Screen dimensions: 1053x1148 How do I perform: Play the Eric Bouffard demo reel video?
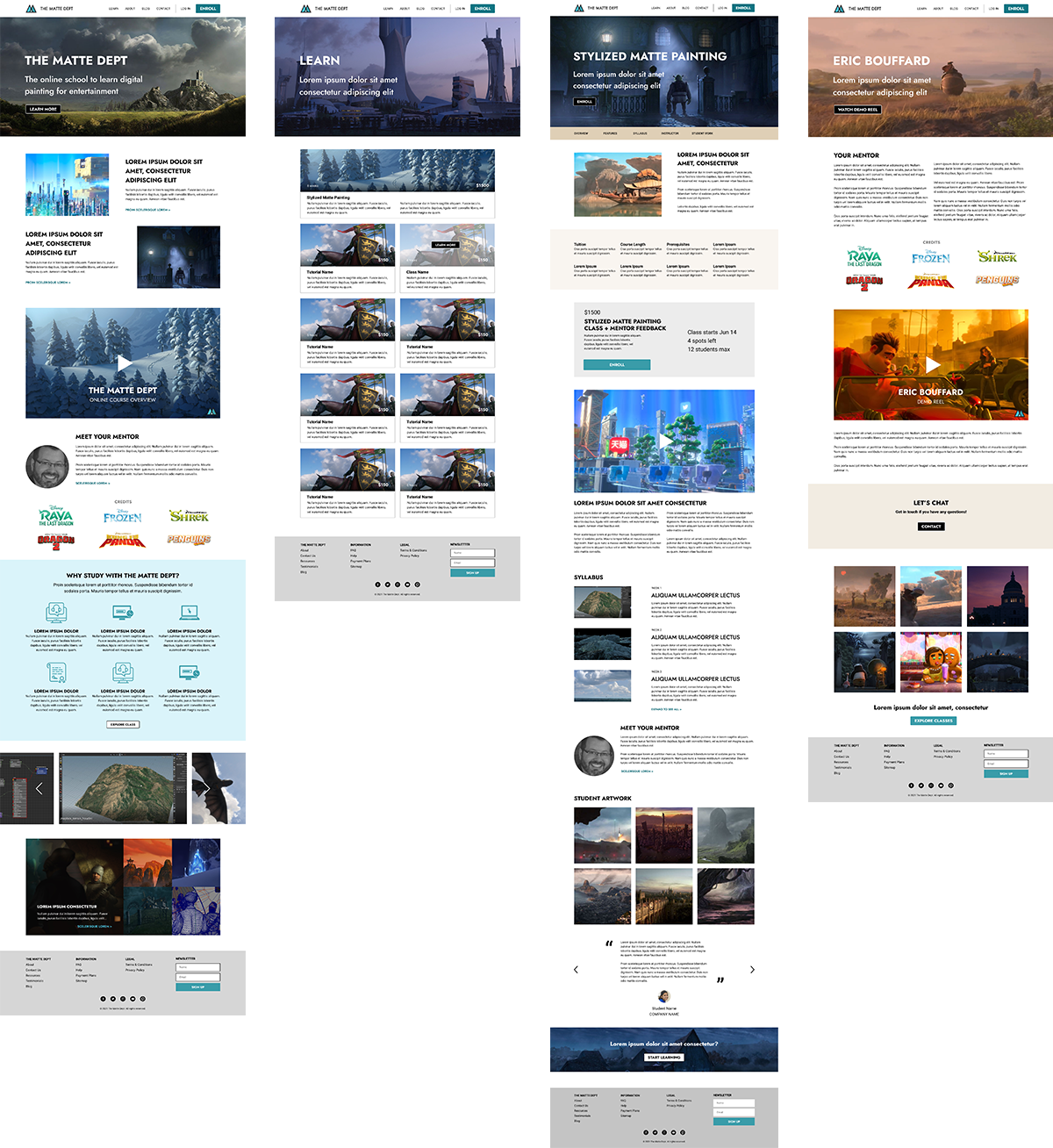point(932,365)
